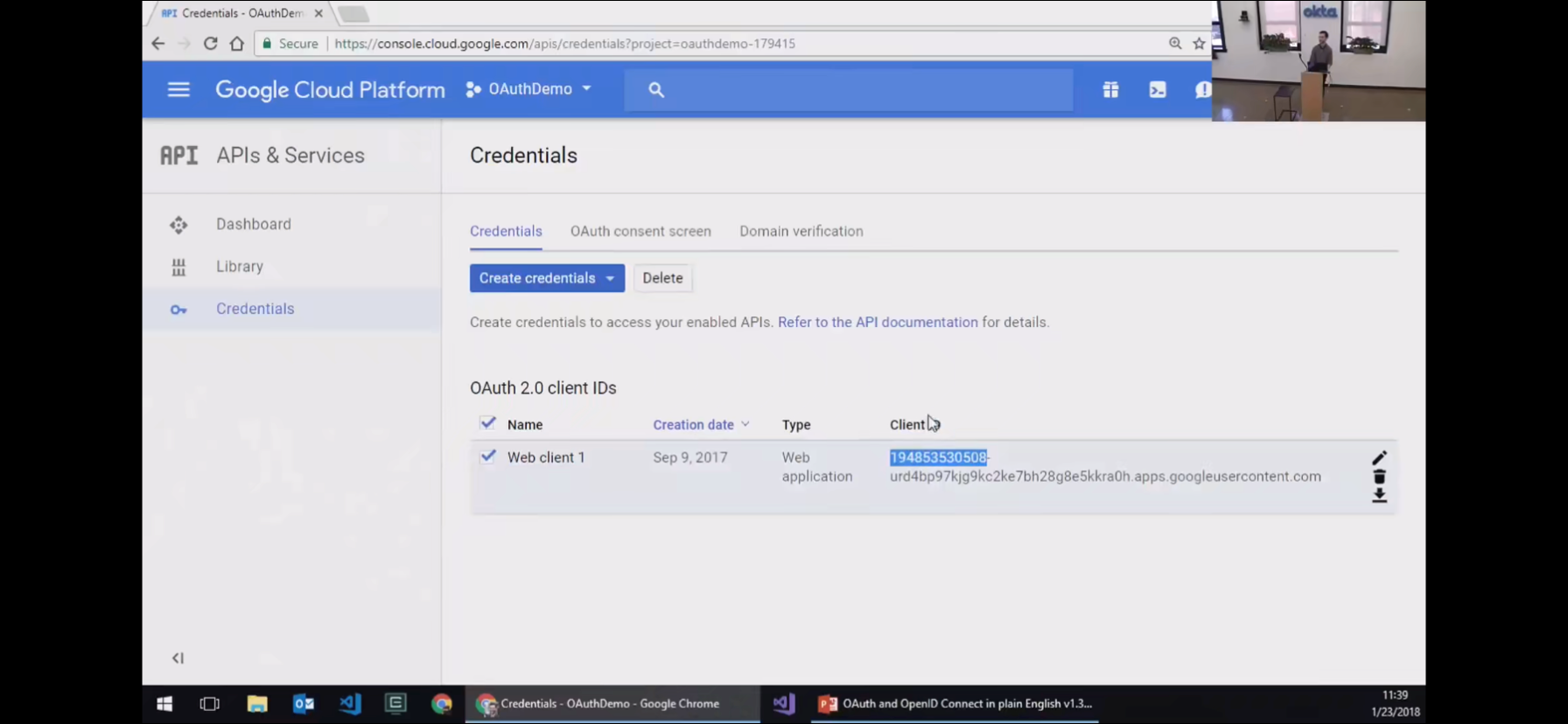Go back with the browser back arrow
This screenshot has height=724, width=1568.
click(157, 43)
